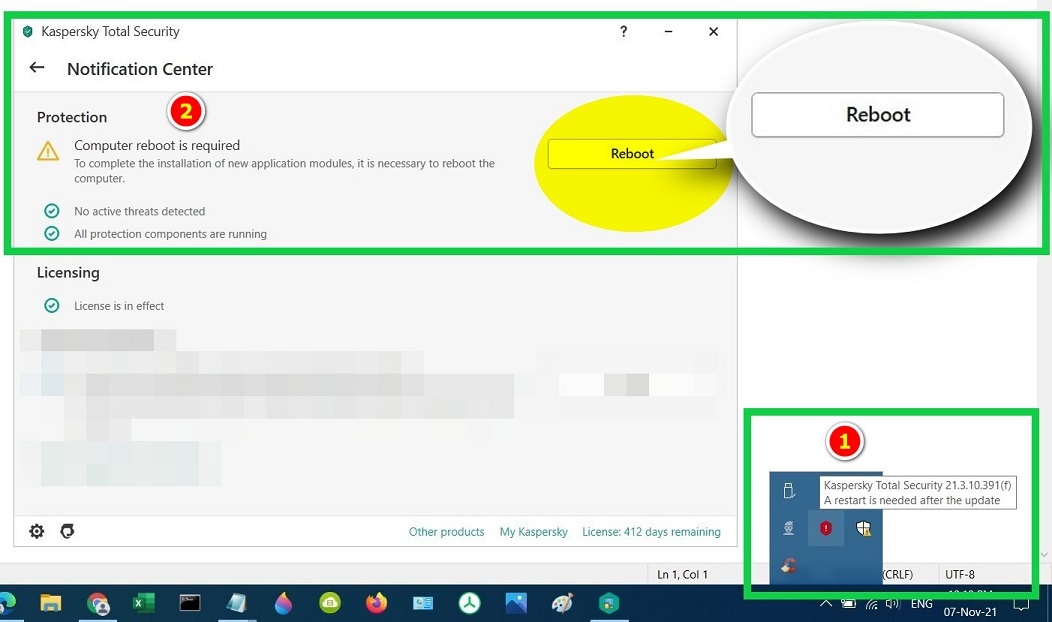This screenshot has width=1052, height=622.
Task: Open Wi-Fi network tray icon
Action: (x=872, y=604)
